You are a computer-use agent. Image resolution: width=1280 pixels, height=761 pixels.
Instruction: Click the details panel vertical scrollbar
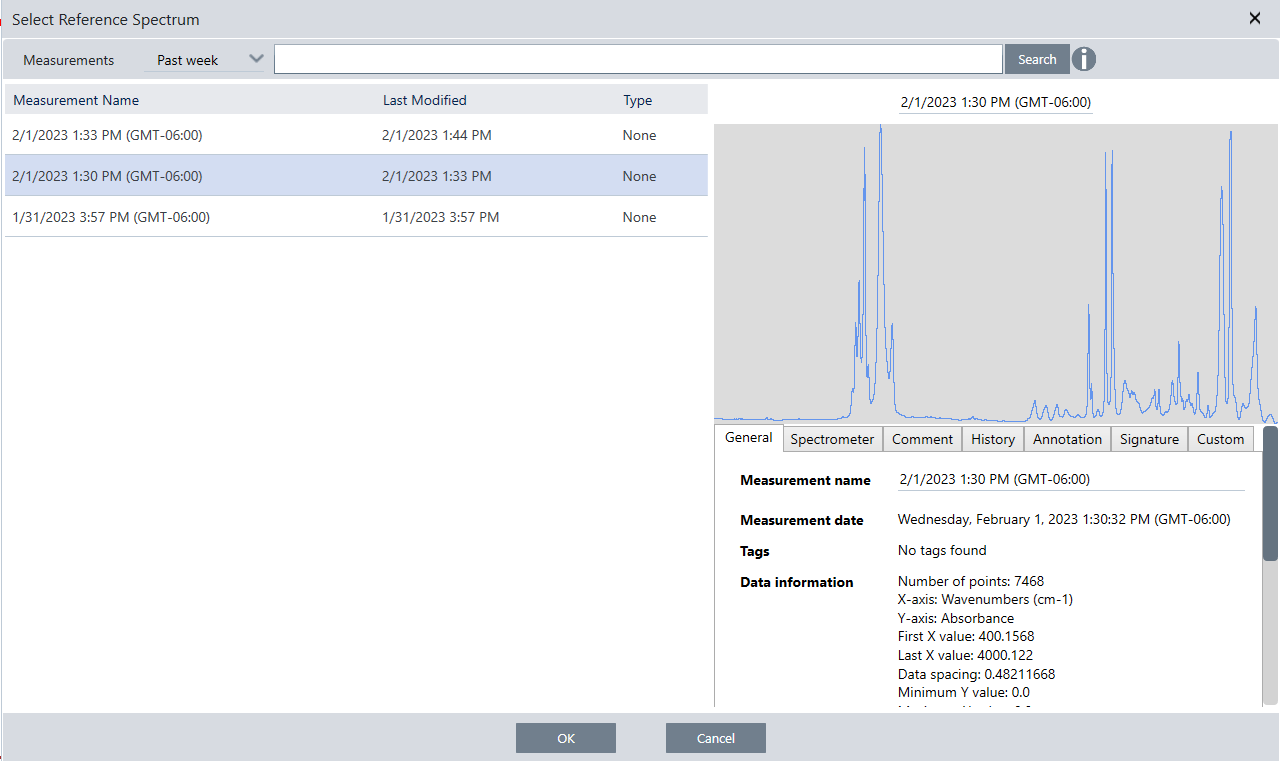pos(1270,494)
